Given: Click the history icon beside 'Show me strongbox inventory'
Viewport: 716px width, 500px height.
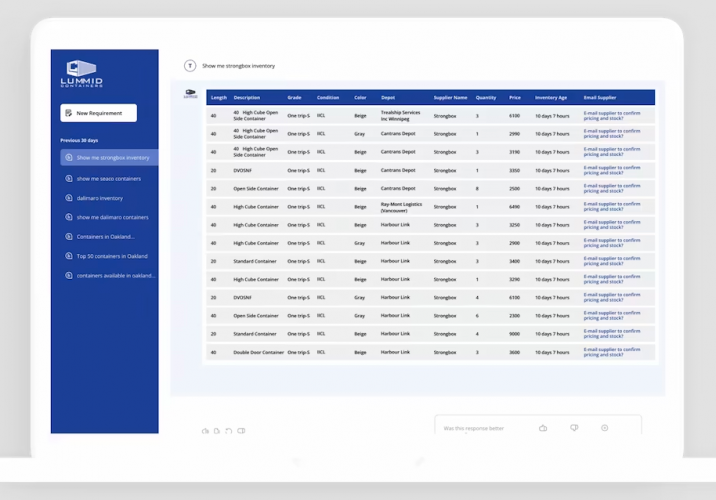Looking at the screenshot, I should 69,158.
